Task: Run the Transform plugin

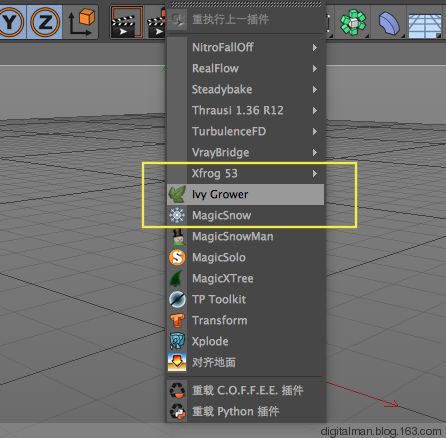Action: click(x=245, y=320)
